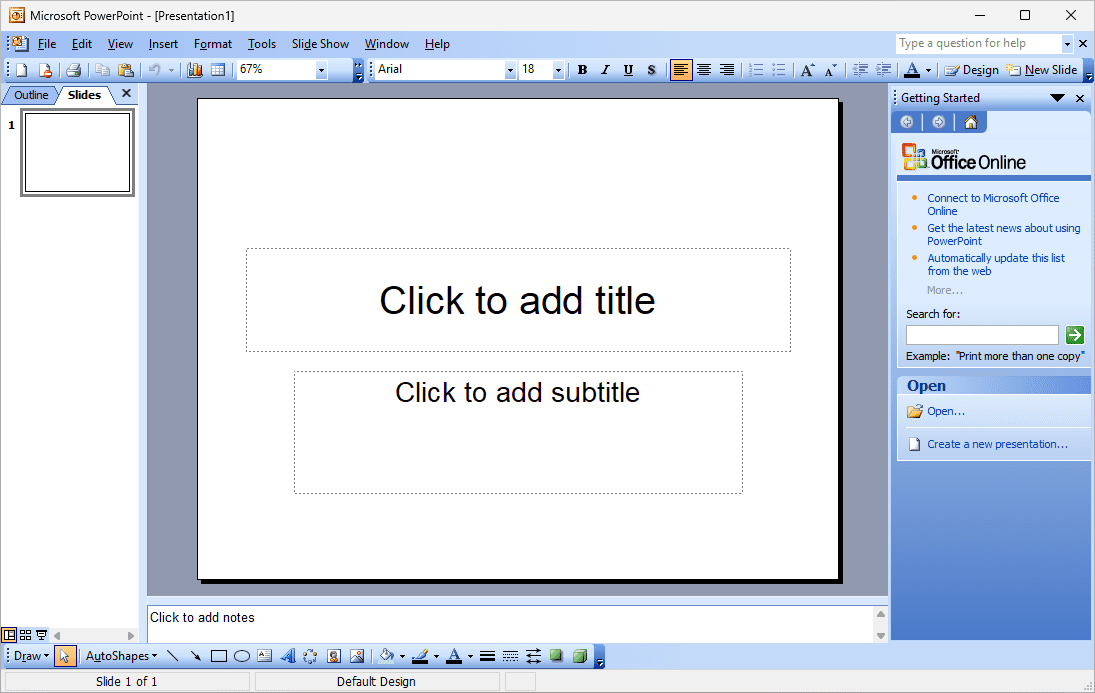This screenshot has width=1095, height=693.
Task: Click the Permission document icon in the toolbar
Action: point(45,70)
